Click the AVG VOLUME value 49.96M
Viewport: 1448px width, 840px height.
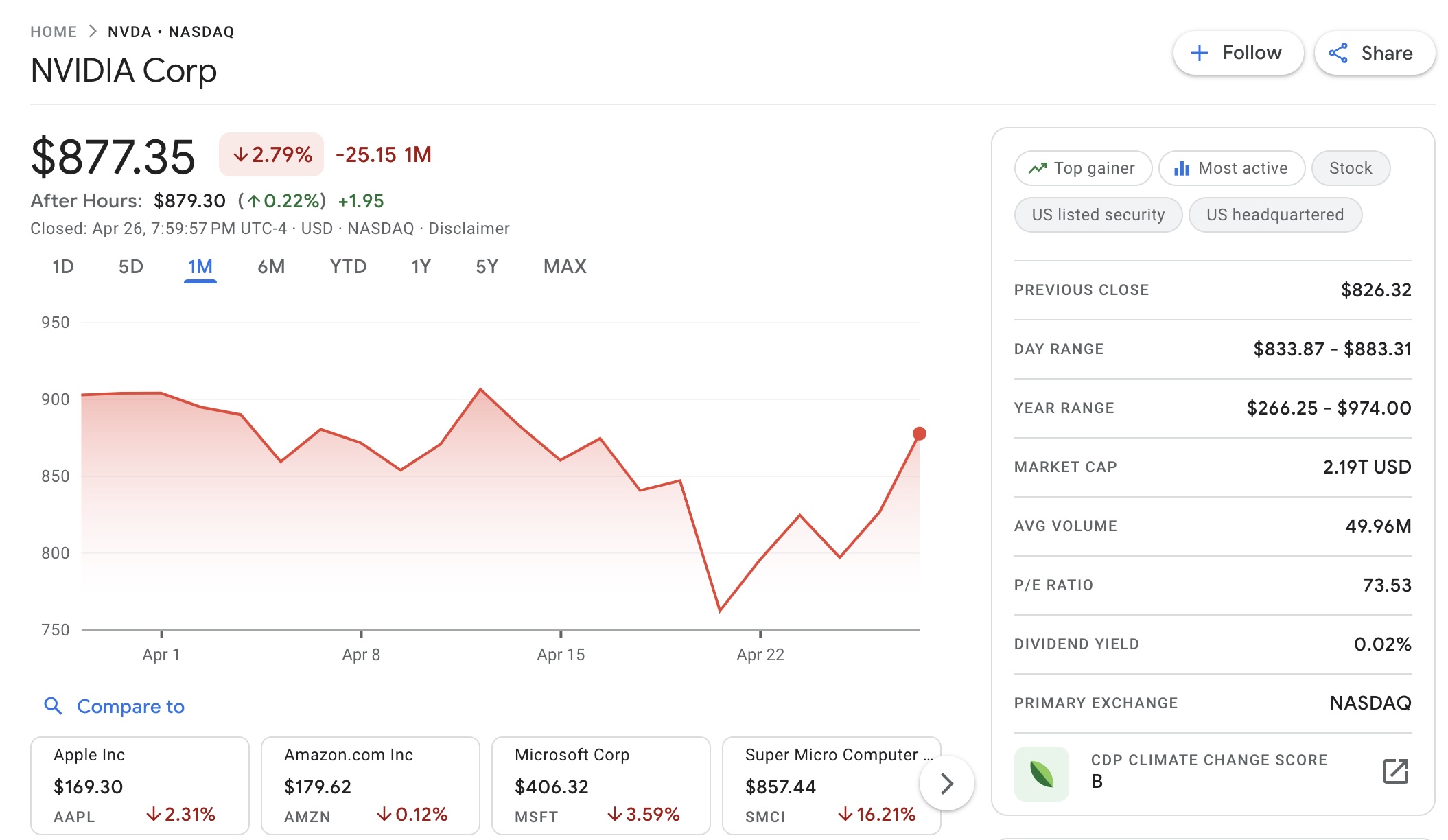coord(1378,526)
